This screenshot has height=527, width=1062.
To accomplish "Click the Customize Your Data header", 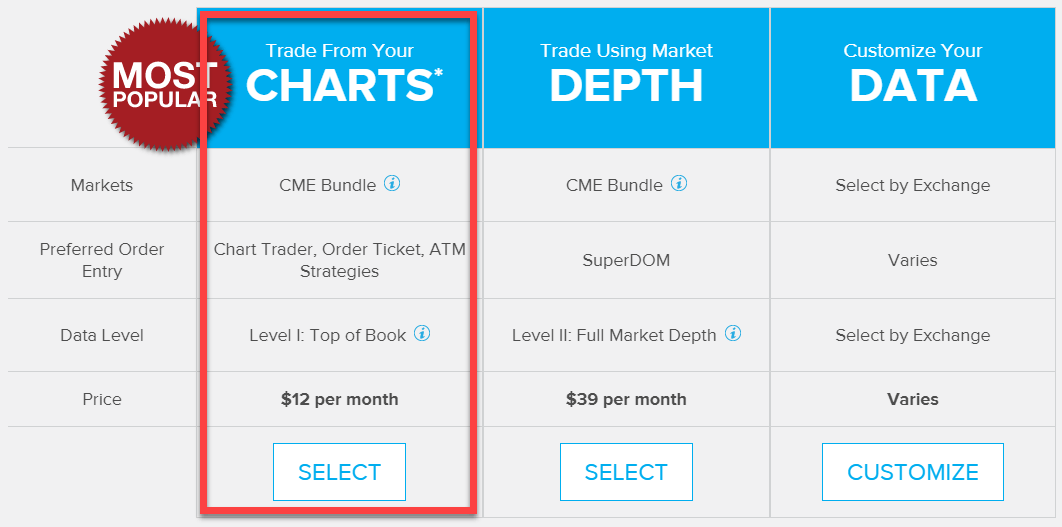I will [913, 77].
